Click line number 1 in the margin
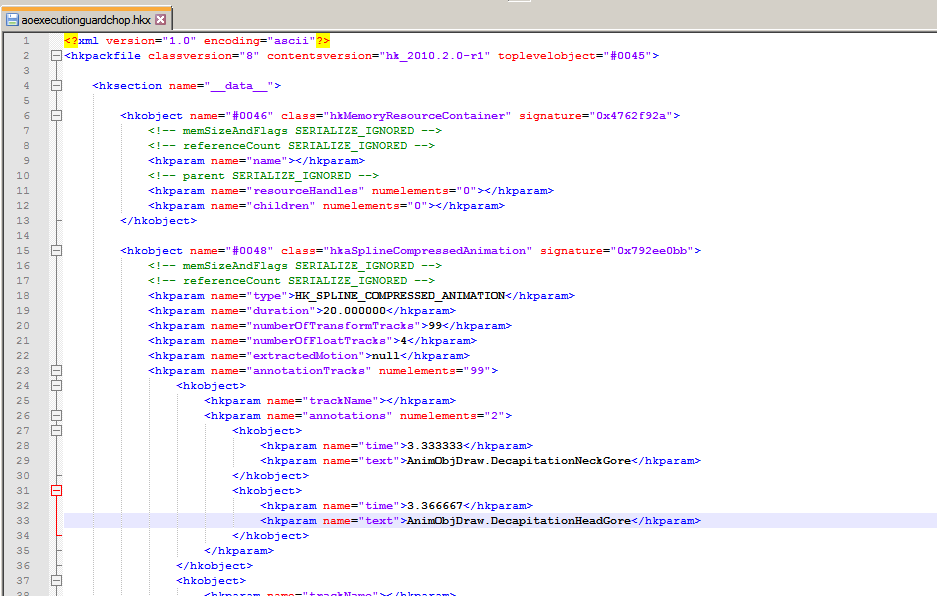 pyautogui.click(x=26, y=41)
